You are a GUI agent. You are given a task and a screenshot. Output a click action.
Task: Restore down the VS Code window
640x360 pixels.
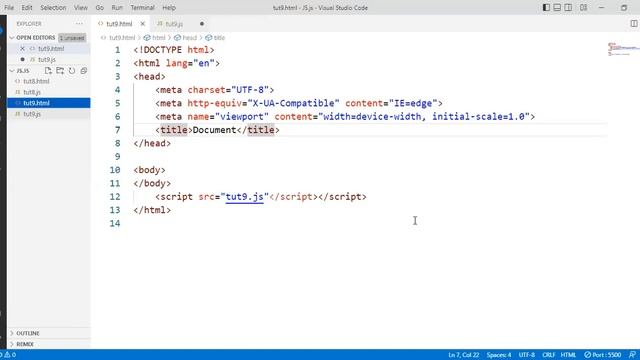(x=624, y=7)
